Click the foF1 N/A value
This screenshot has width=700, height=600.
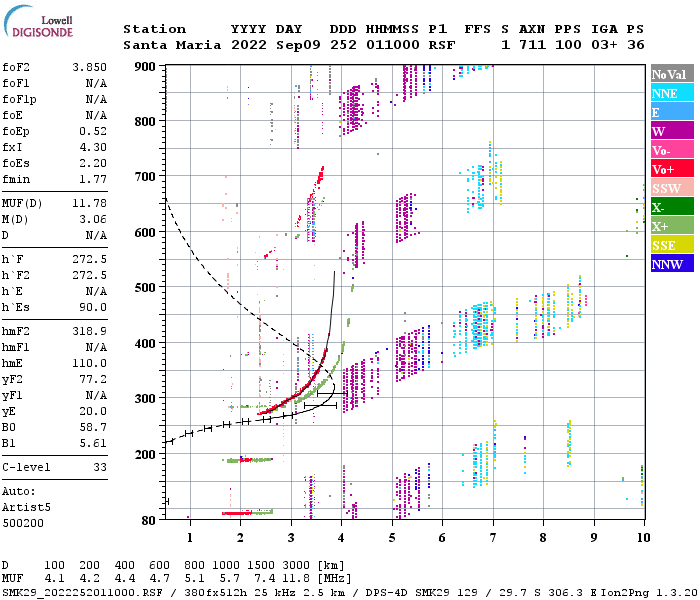click(96, 83)
